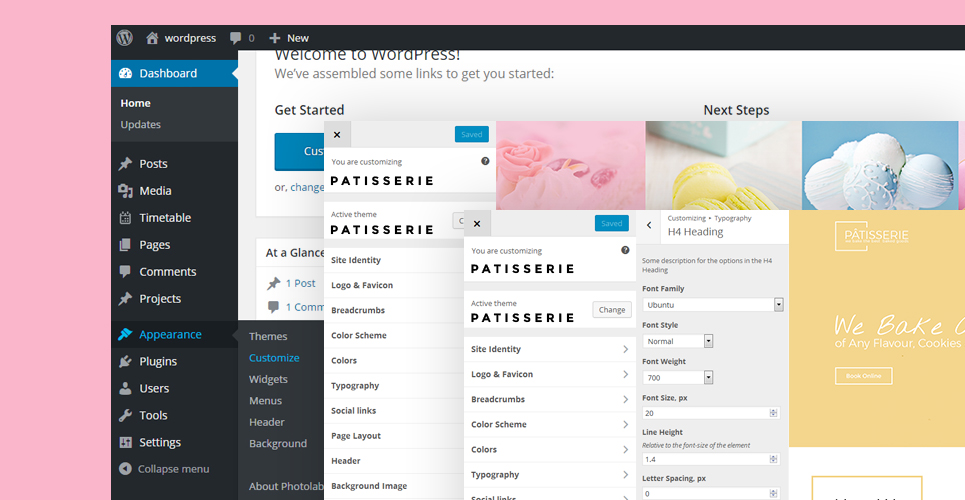
Task: Go back from H4 Heading panel
Action: click(x=649, y=225)
